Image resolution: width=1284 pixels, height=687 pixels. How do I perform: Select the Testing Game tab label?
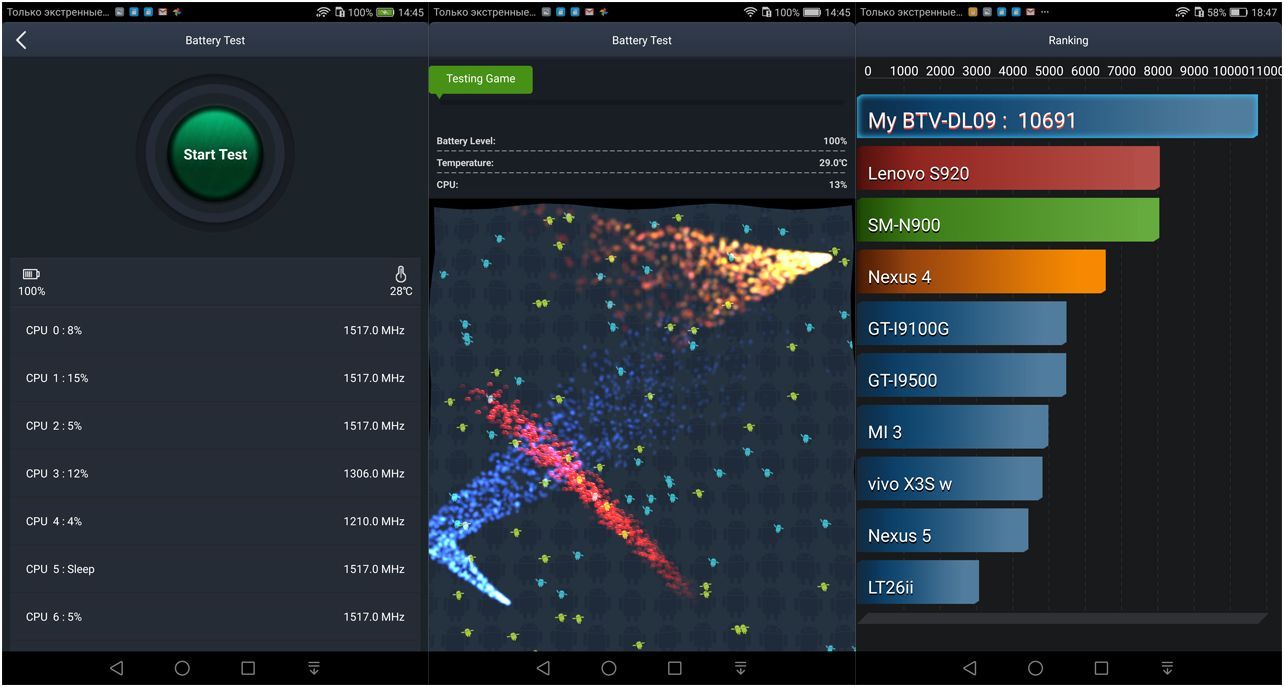(x=480, y=79)
